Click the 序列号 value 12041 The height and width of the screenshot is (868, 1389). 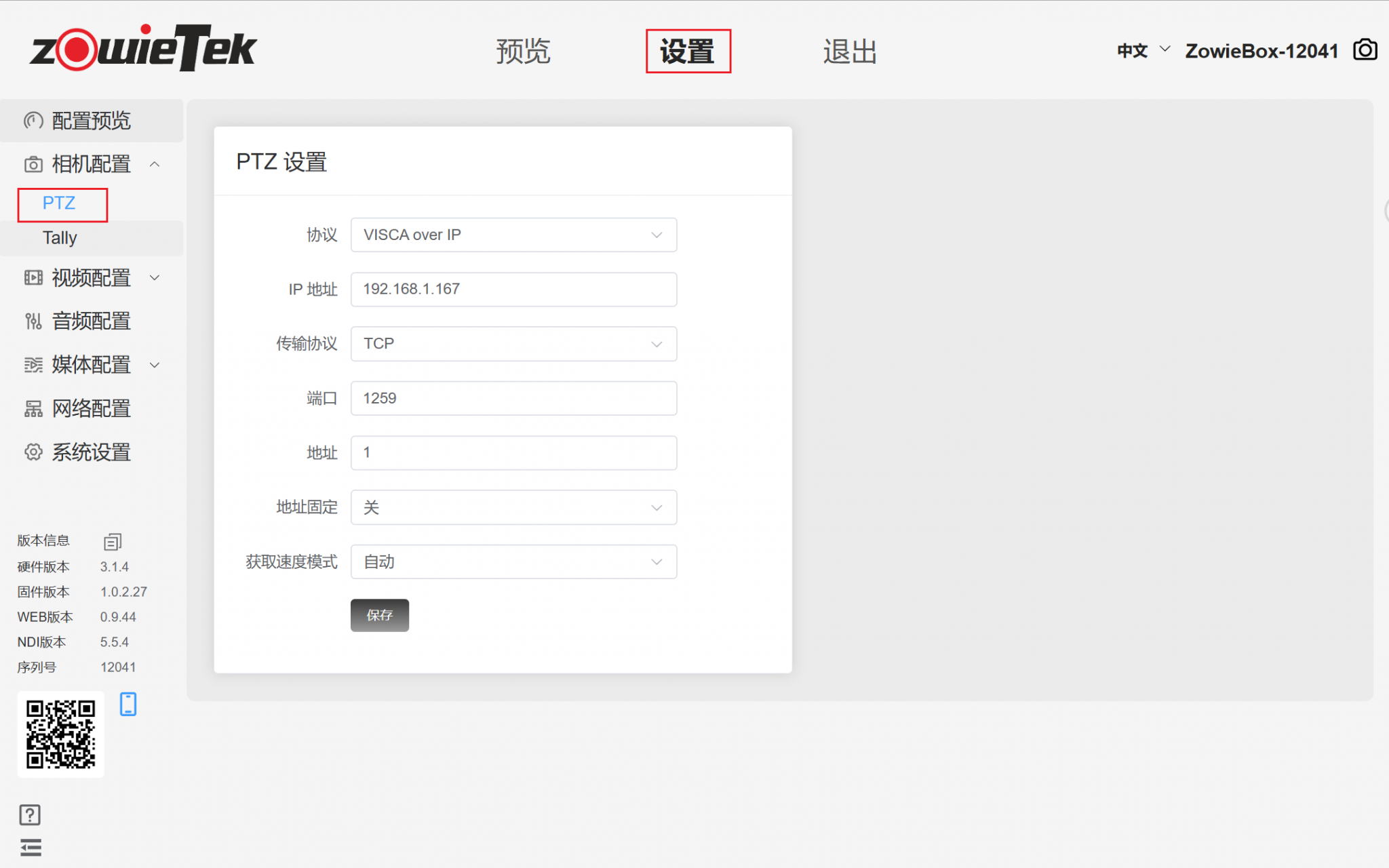(x=118, y=667)
